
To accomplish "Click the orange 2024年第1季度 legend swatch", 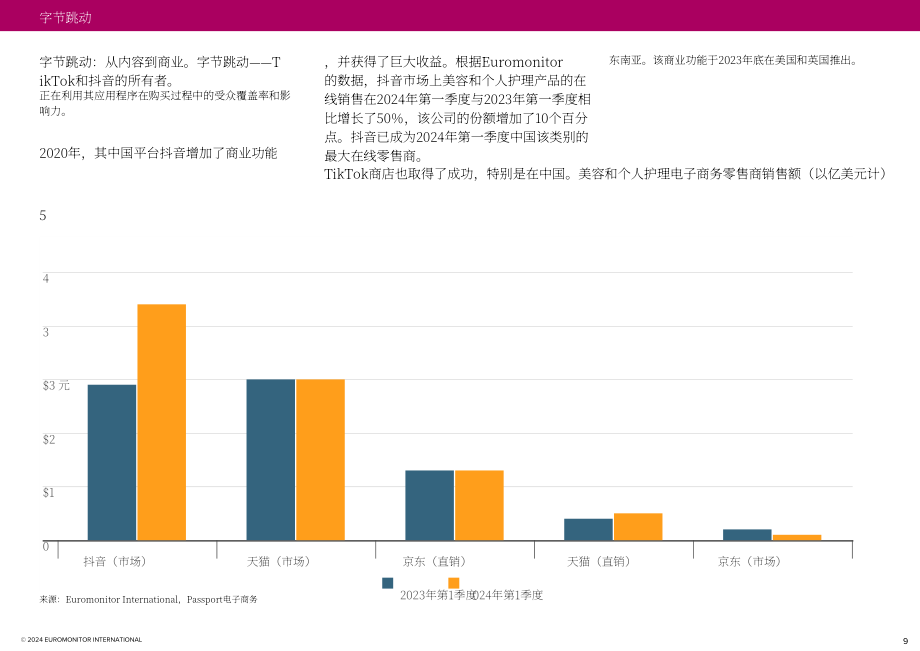I will [x=454, y=583].
